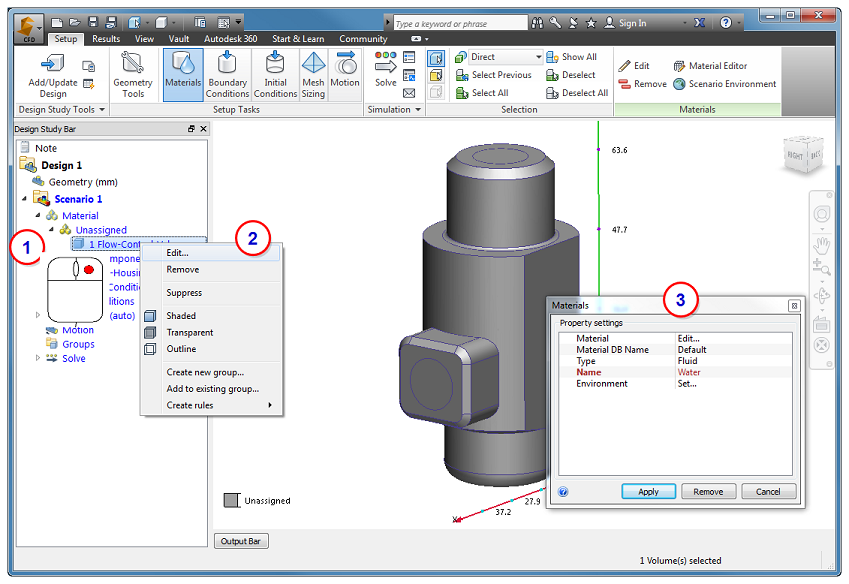Open Initial Conditions task
The width and height of the screenshot is (849, 584).
(275, 75)
